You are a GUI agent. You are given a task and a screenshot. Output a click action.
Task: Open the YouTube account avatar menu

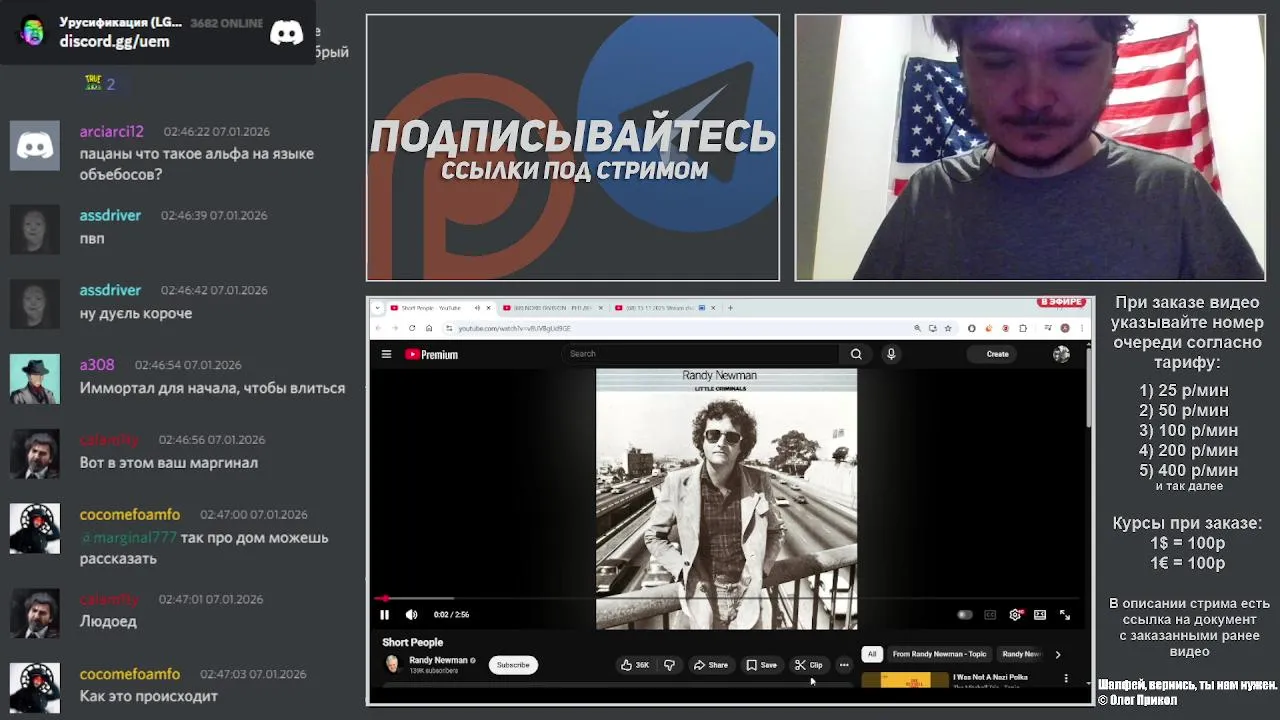pos(1061,354)
